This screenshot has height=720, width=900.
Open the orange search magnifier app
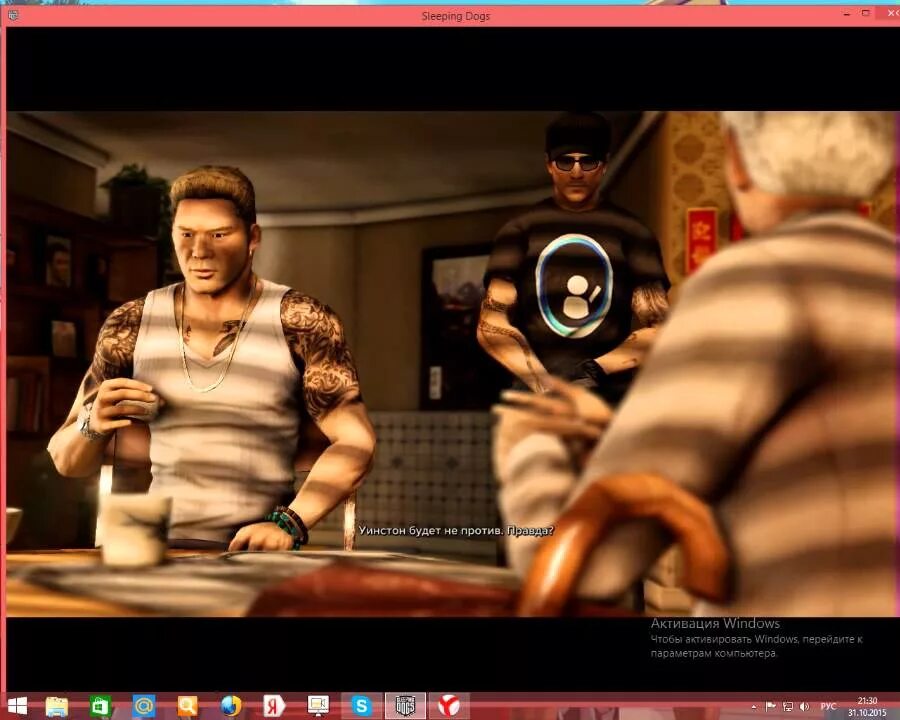coord(188,706)
